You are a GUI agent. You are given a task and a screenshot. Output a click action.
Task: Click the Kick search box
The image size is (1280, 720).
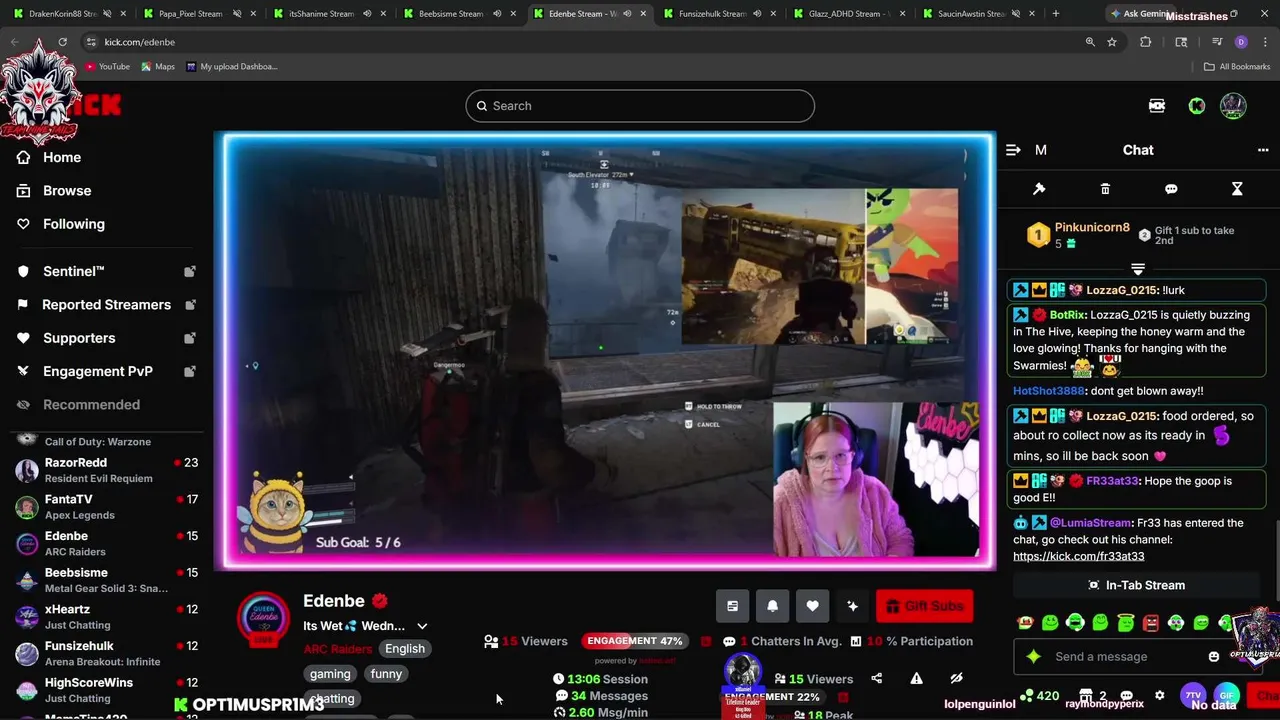tap(640, 106)
